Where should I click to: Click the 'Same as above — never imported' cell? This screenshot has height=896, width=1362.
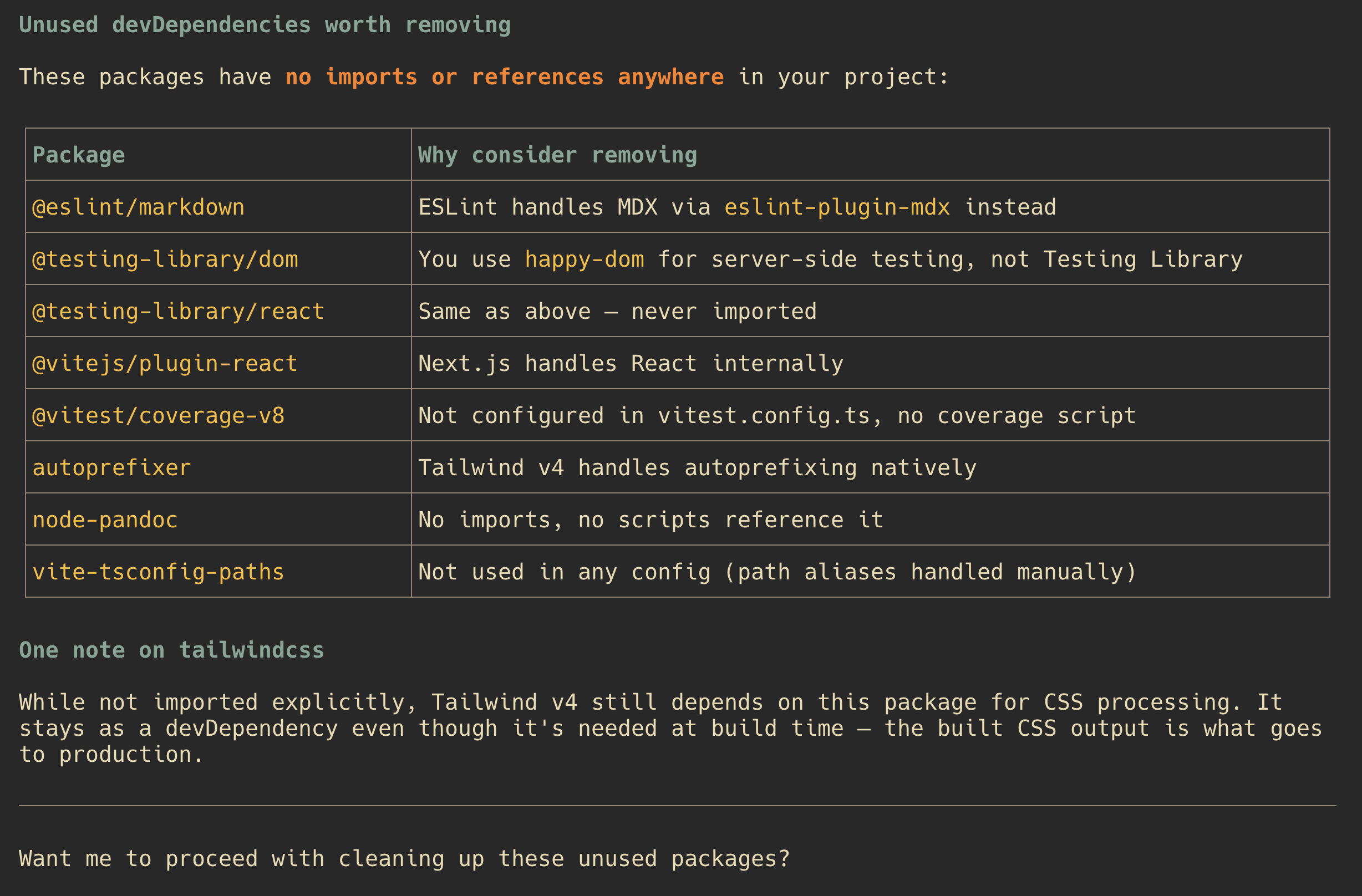pyautogui.click(x=617, y=311)
